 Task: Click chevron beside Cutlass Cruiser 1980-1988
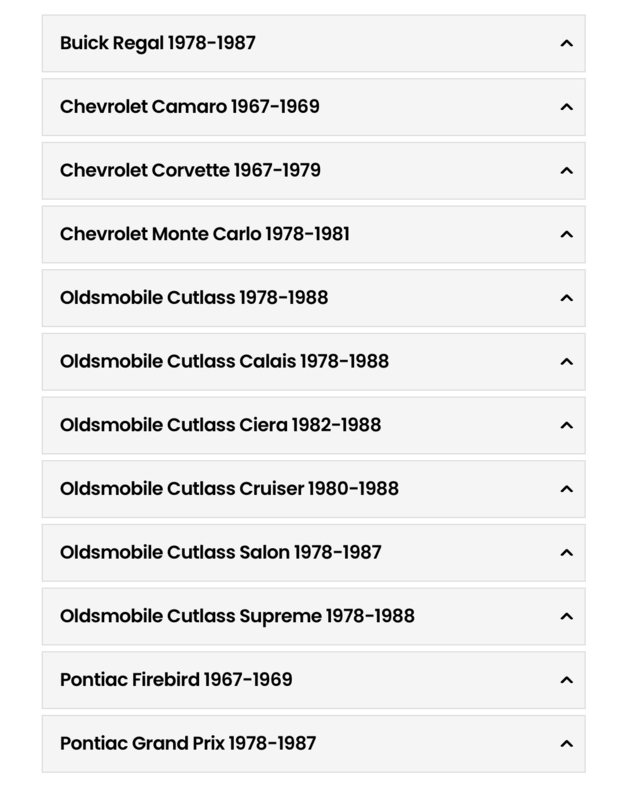pos(566,489)
